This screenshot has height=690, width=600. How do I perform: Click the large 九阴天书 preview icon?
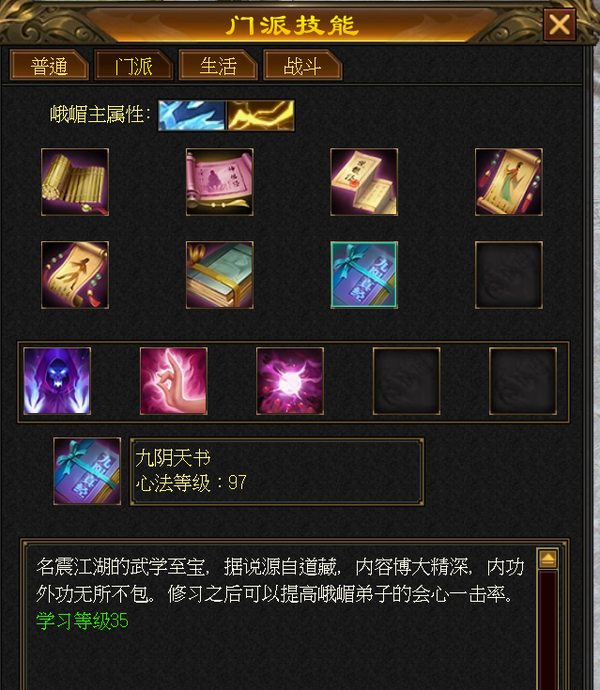(87, 471)
